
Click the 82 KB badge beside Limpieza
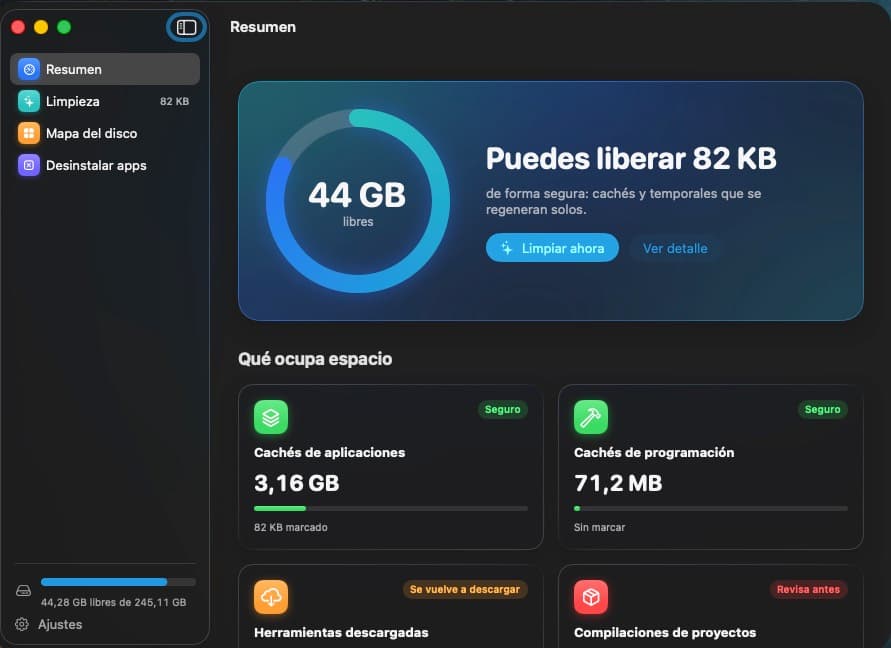point(174,101)
